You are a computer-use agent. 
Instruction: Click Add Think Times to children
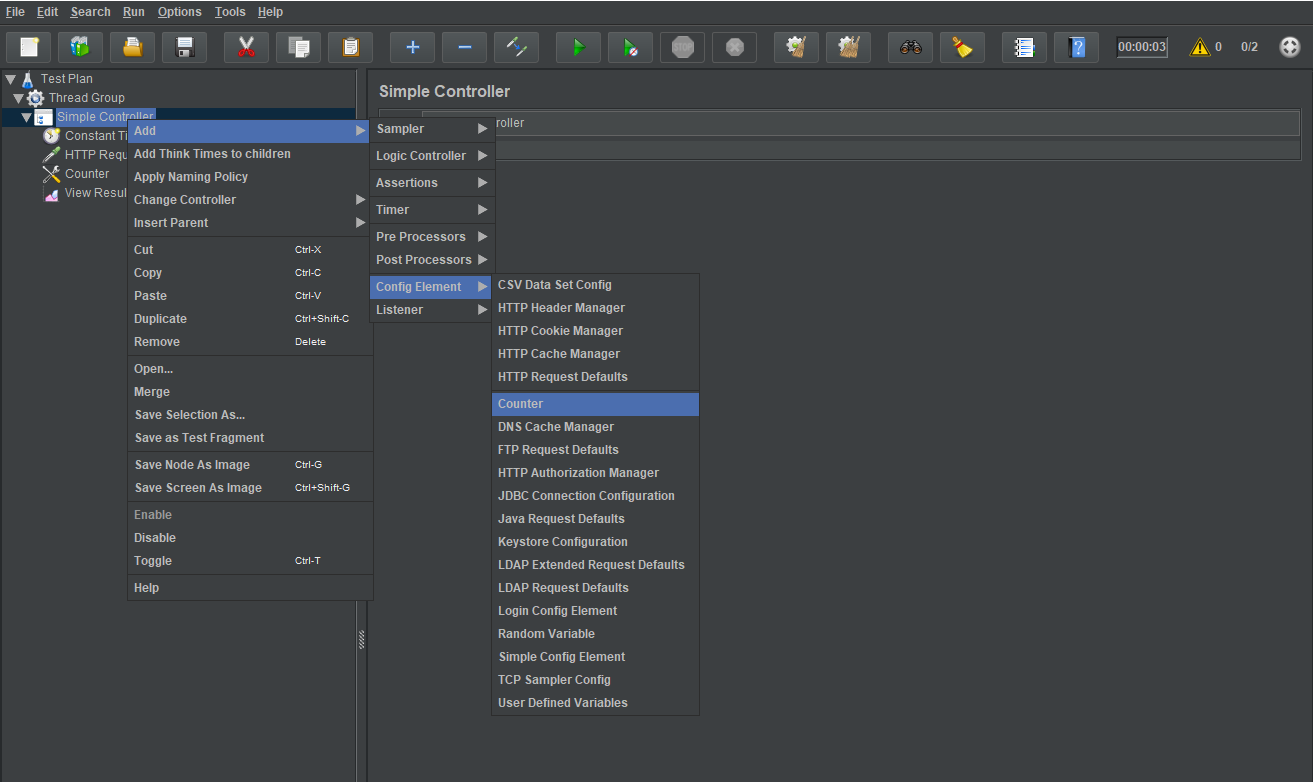click(x=250, y=154)
